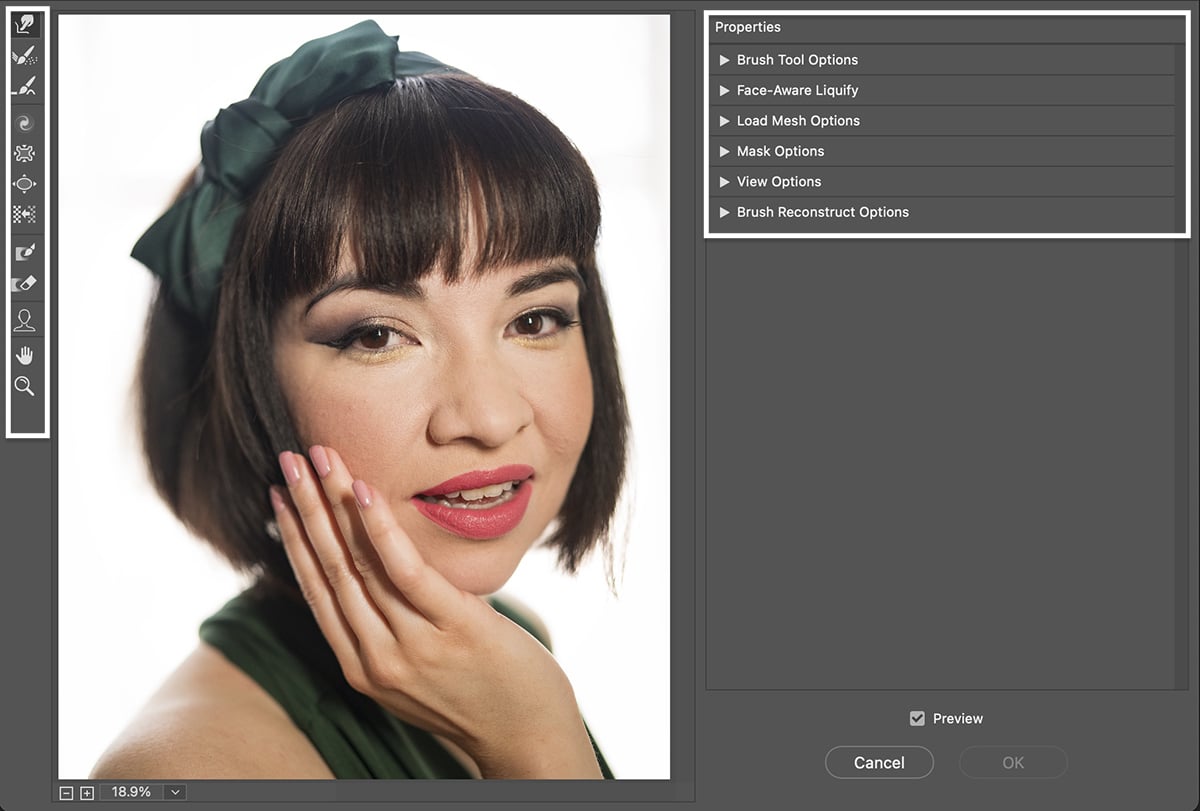1200x811 pixels.
Task: Select the Push Left tool
Action: tap(25, 214)
